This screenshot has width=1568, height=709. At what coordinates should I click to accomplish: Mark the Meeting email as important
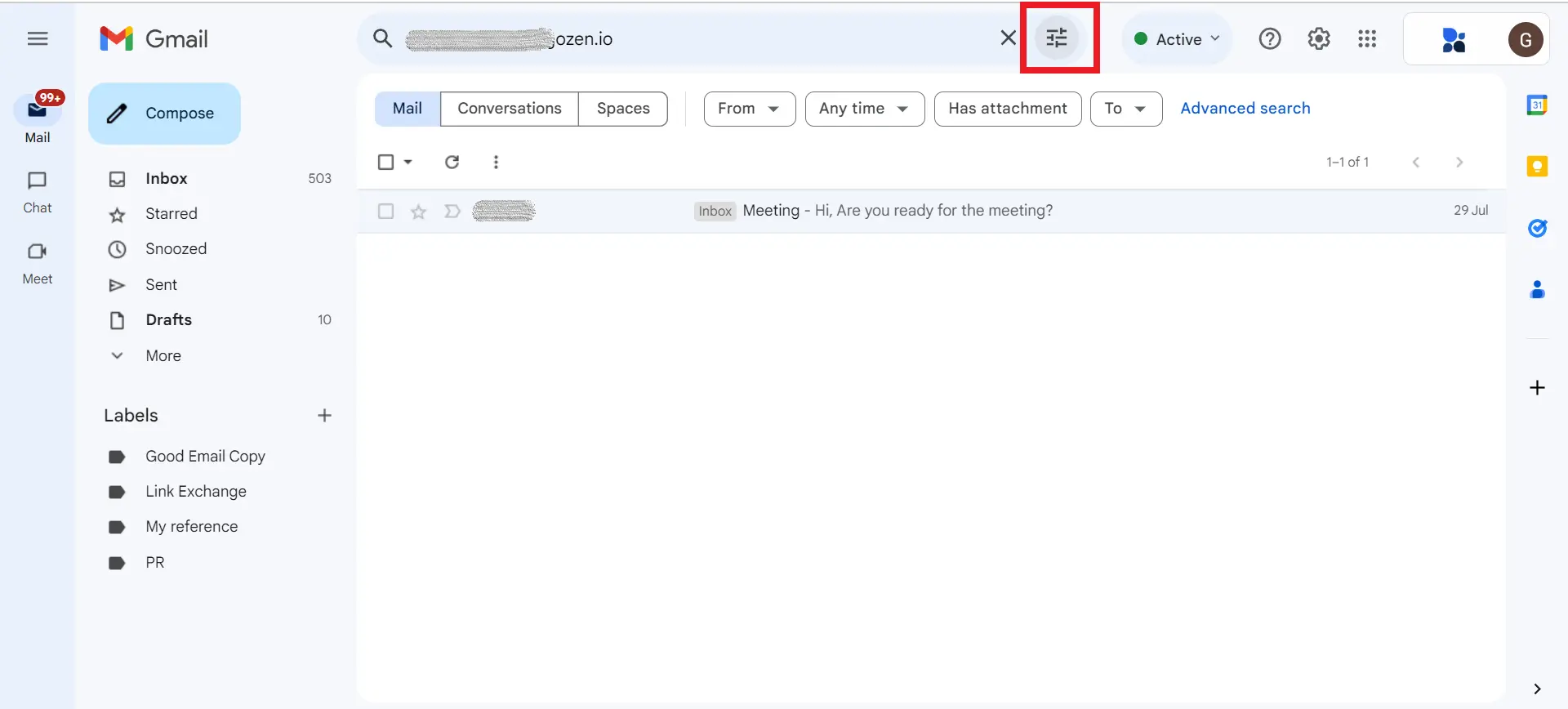point(452,212)
